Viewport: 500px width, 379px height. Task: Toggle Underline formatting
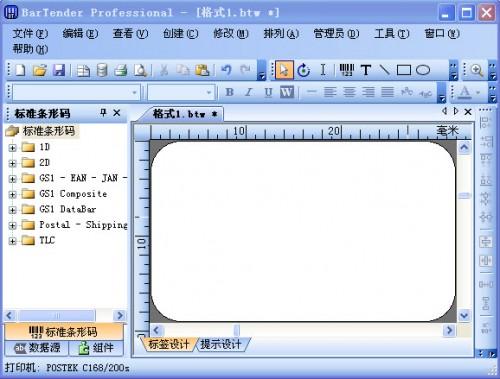[268, 92]
